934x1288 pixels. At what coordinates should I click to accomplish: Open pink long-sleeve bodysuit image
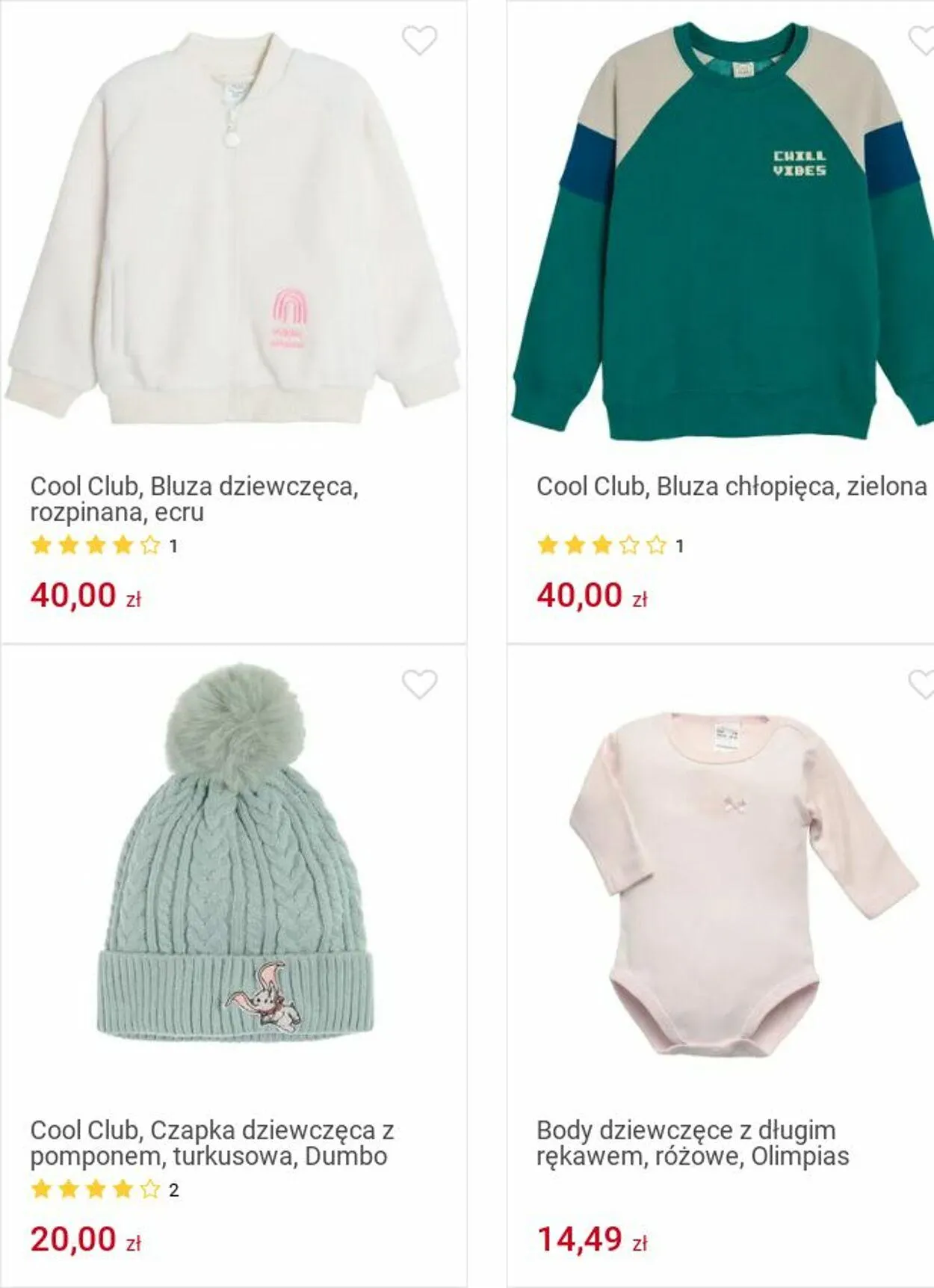(743, 884)
